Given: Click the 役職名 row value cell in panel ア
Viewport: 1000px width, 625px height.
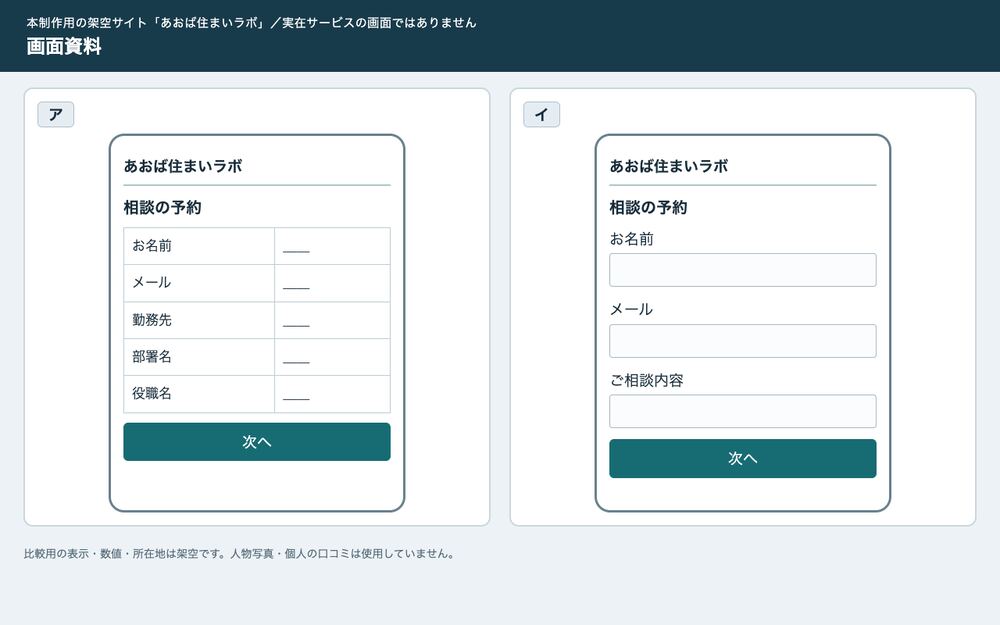Looking at the screenshot, I should point(332,394).
